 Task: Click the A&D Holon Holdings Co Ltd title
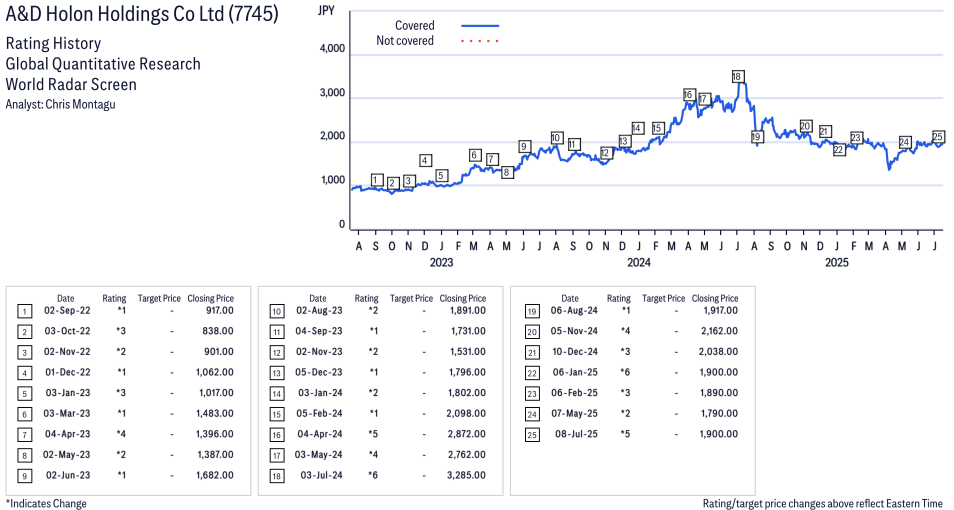pos(142,14)
